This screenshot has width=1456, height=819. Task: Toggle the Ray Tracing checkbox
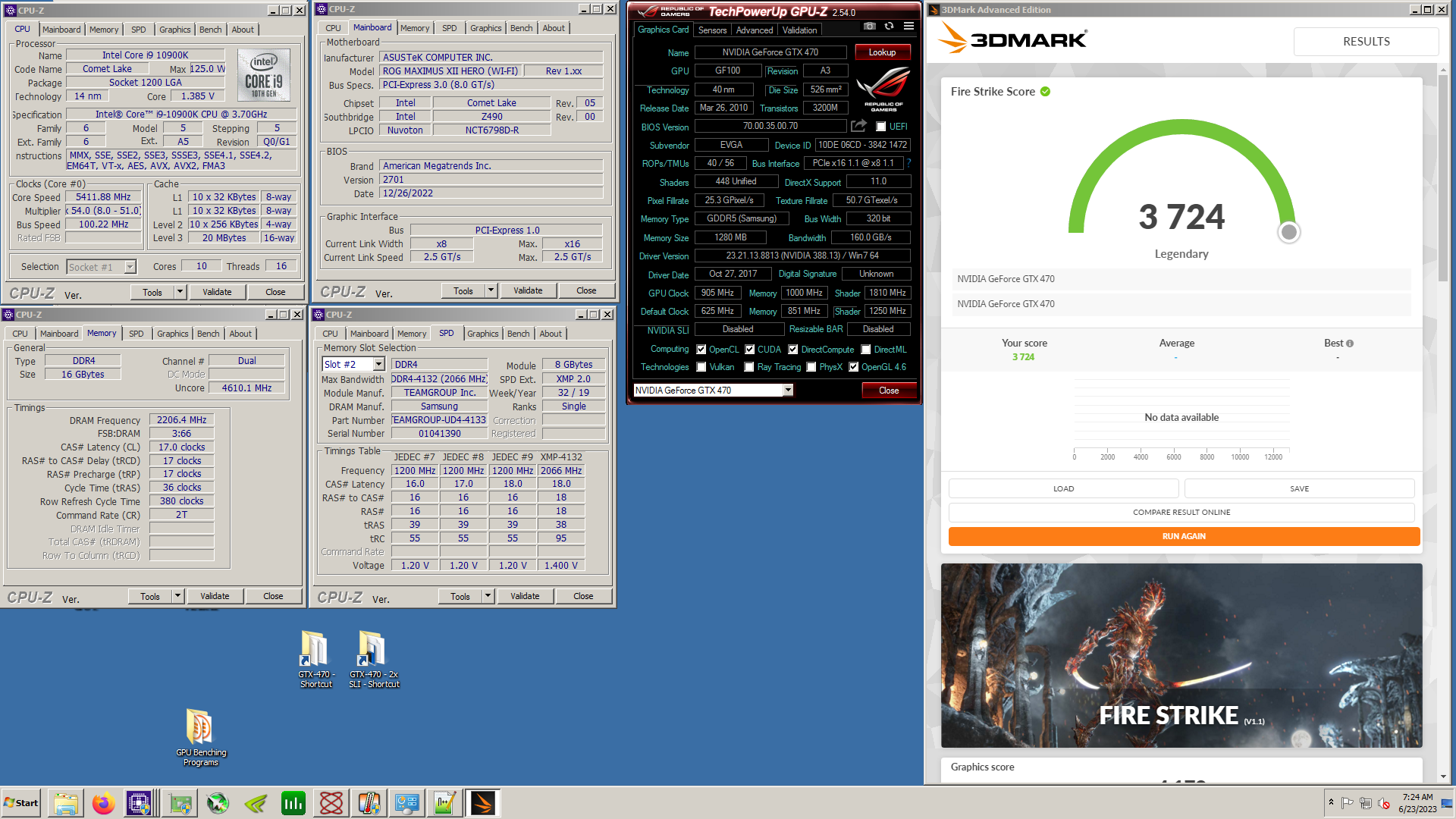point(749,367)
